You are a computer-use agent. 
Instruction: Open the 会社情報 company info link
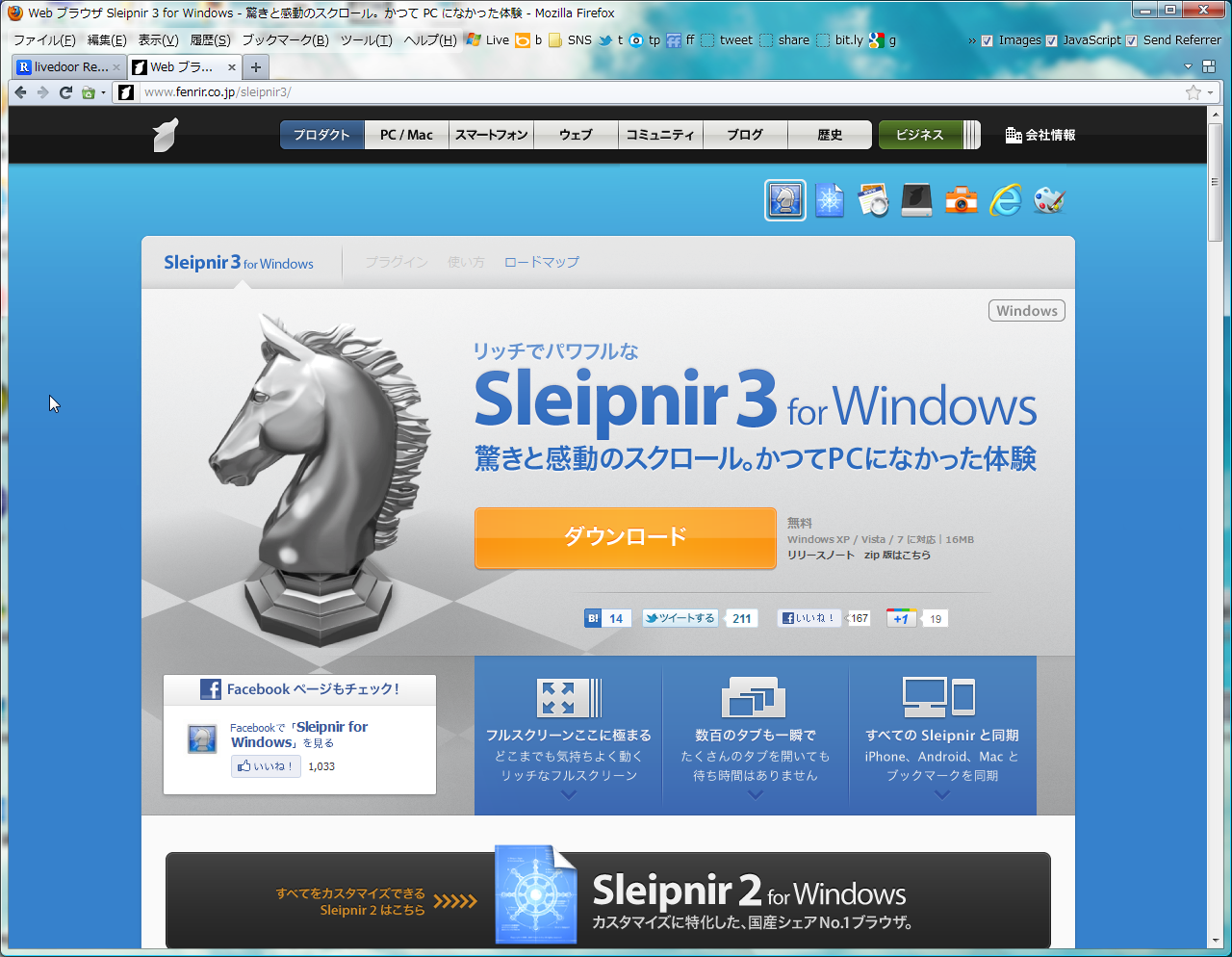pyautogui.click(x=1040, y=135)
